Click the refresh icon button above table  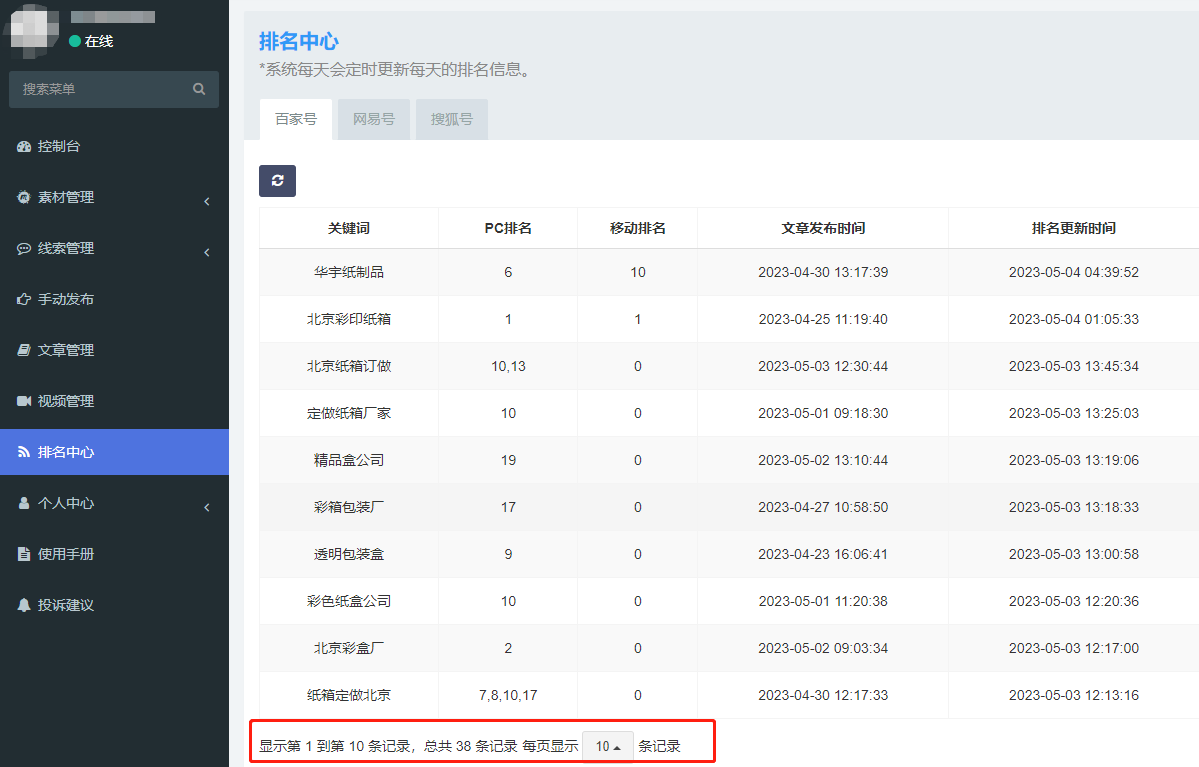coord(277,181)
